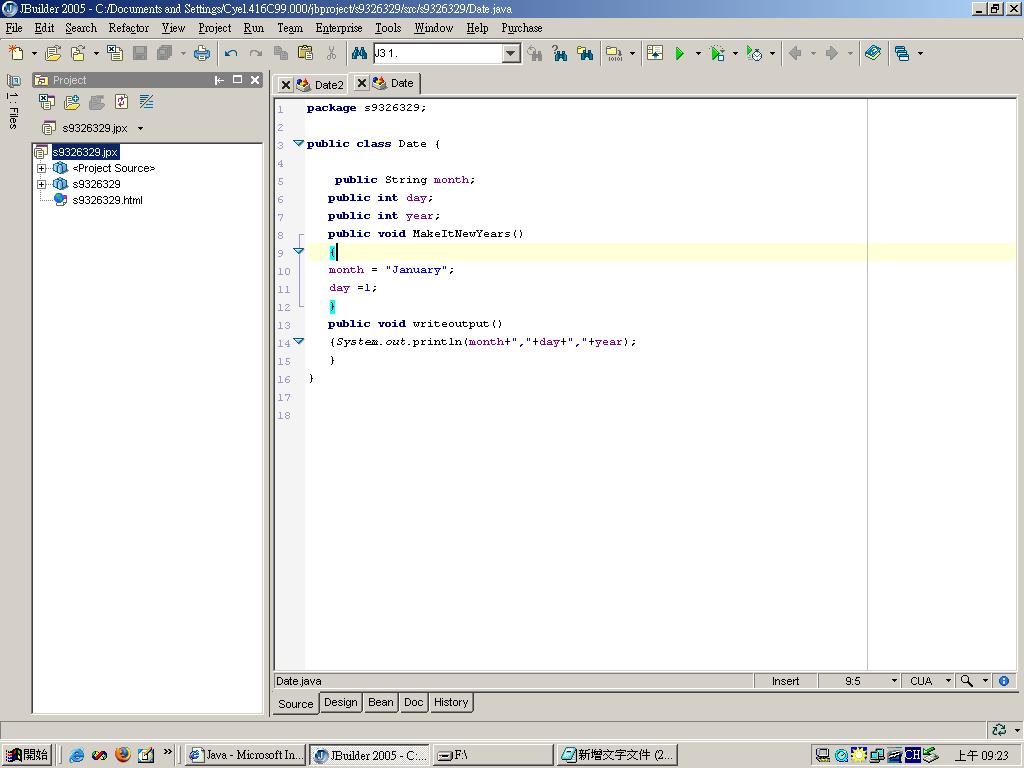Click the Debug project icon

pyautogui.click(x=717, y=53)
